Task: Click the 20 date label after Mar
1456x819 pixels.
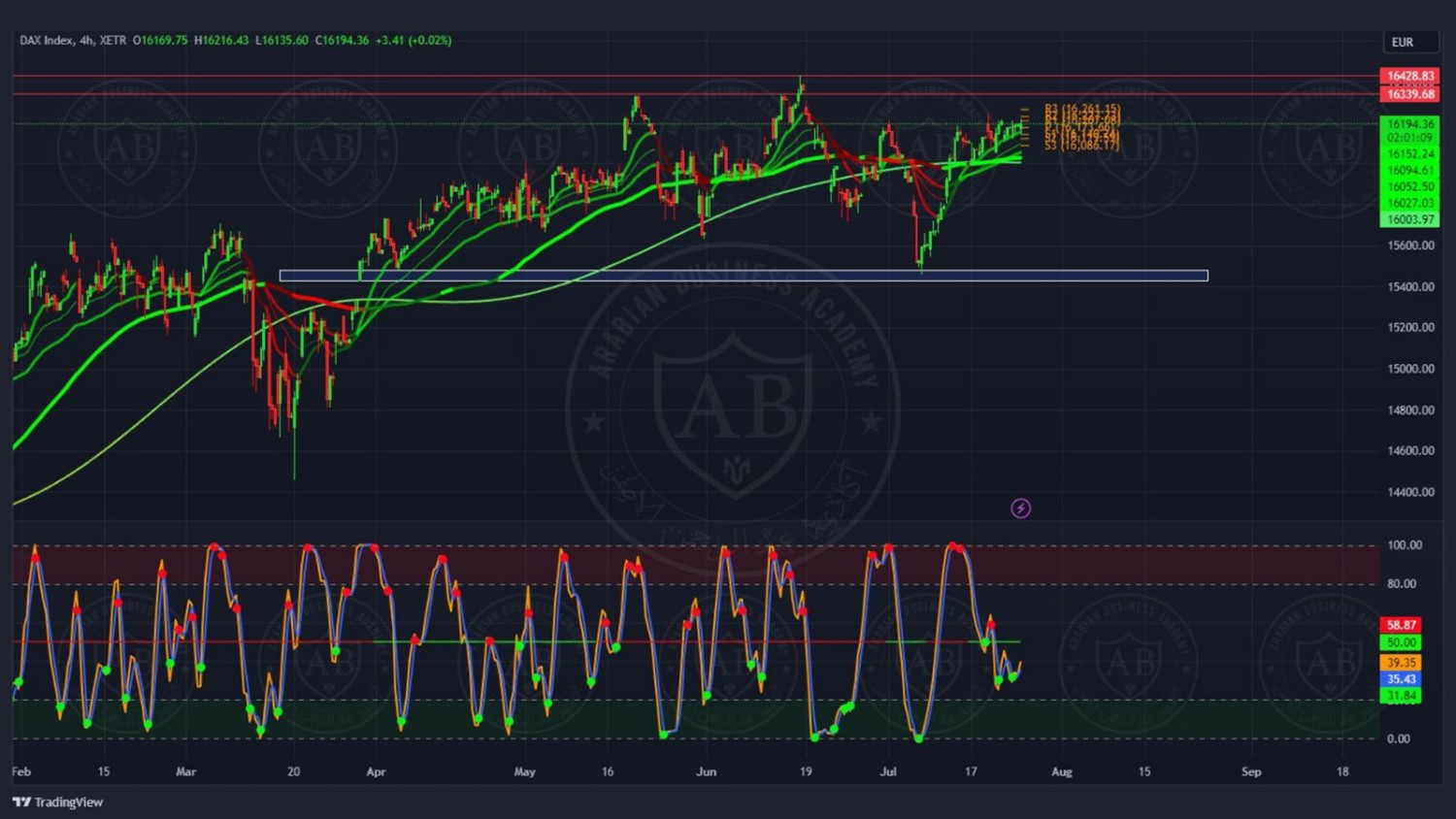Action: click(293, 772)
